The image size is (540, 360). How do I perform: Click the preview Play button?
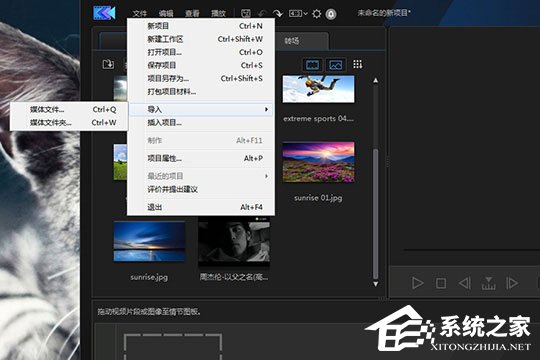[418, 283]
